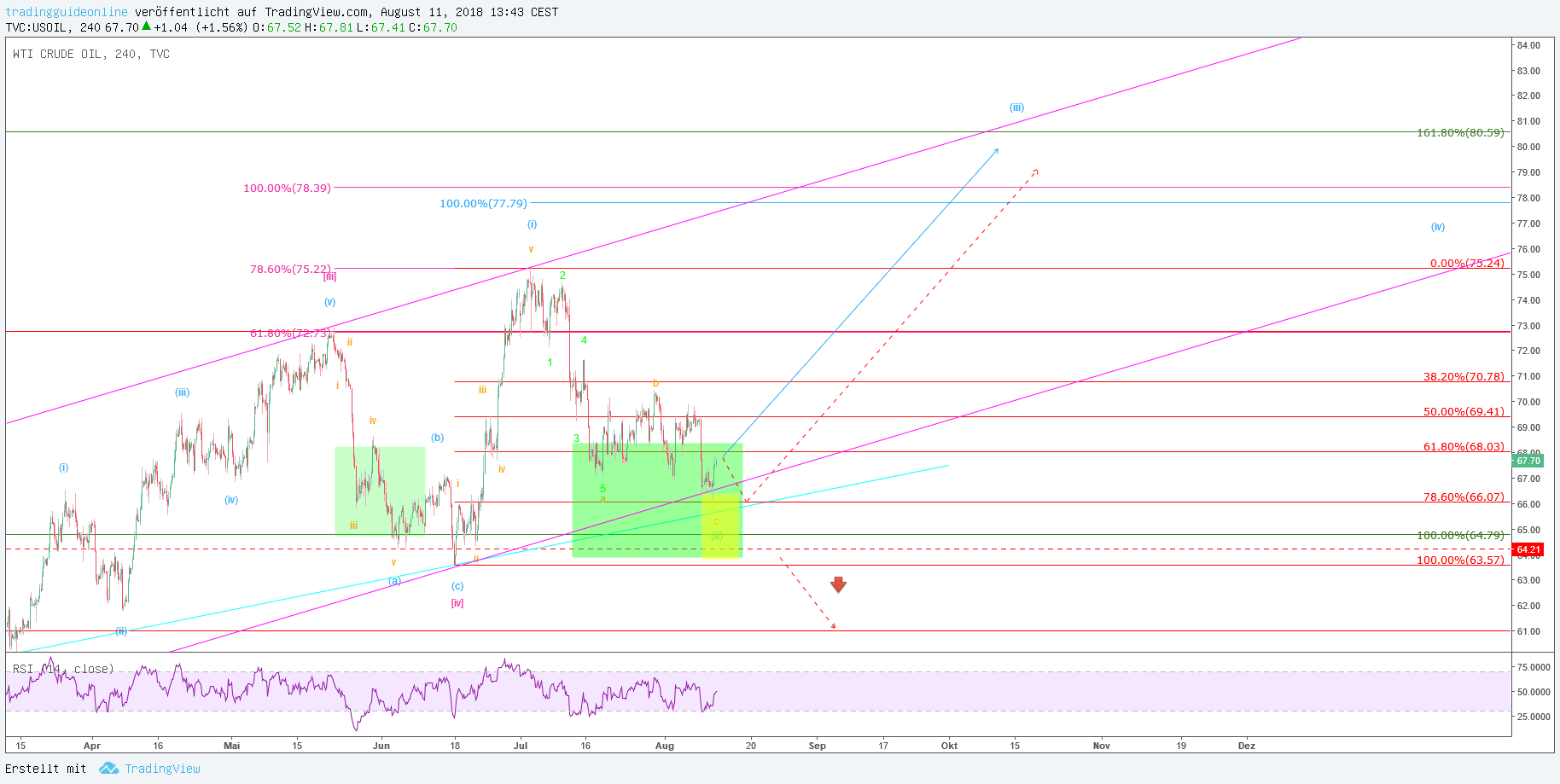Select the 161.80%(80.59) Fibonacci label
This screenshot has width=1560, height=784.
(x=1460, y=133)
